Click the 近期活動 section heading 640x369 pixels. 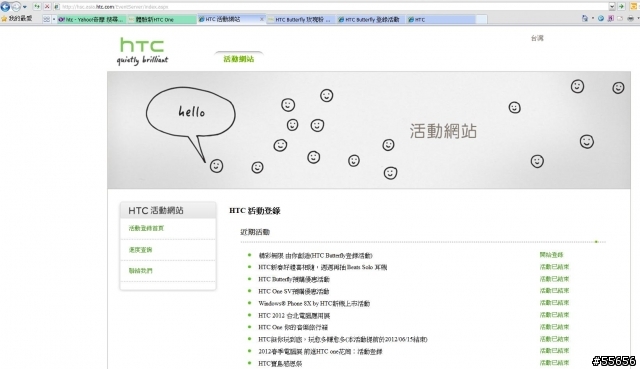(x=255, y=232)
